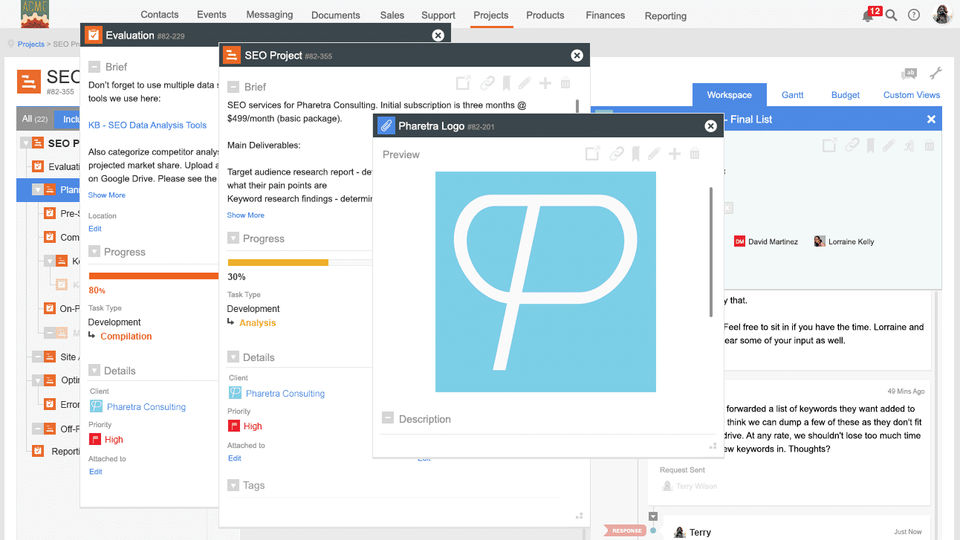The height and width of the screenshot is (540, 960).
Task: Open Pharetra Logo in new window icon
Action: 592,154
